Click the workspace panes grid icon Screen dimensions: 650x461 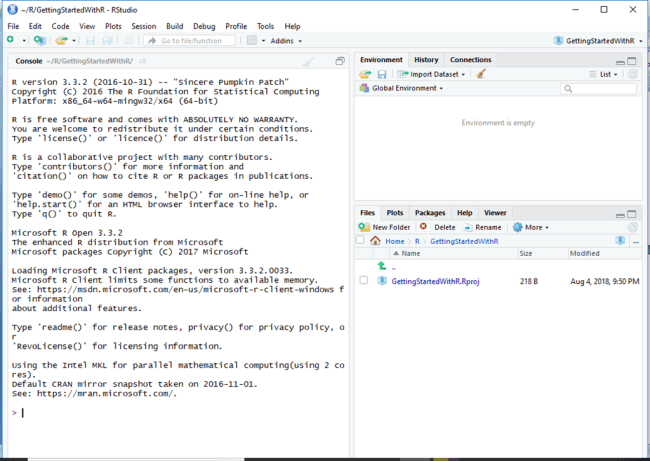(x=252, y=40)
